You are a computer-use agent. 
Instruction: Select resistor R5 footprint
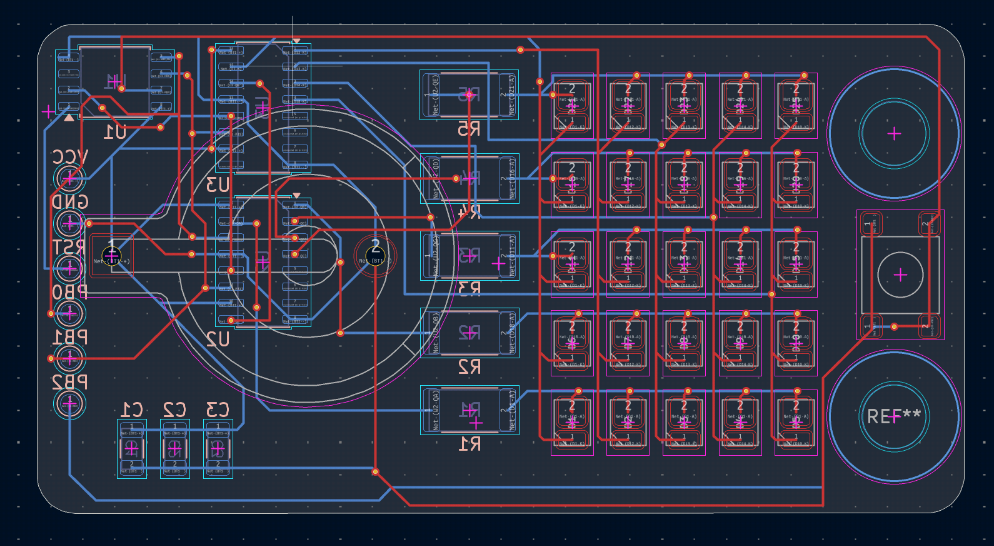pos(469,94)
